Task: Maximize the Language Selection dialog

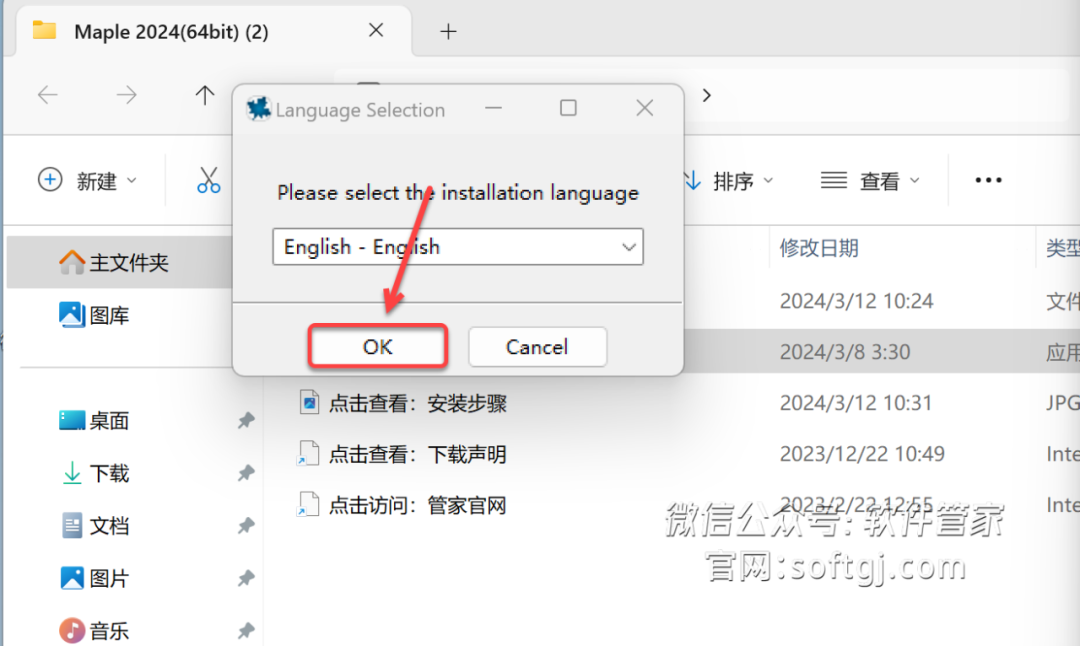Action: pos(568,108)
